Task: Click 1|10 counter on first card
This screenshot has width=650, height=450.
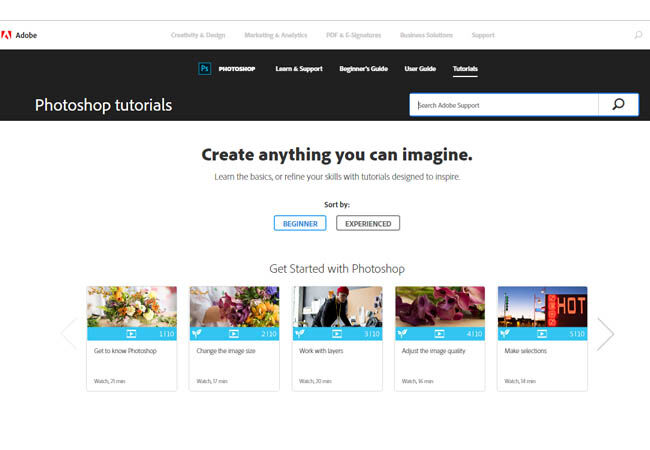Action: click(x=167, y=334)
